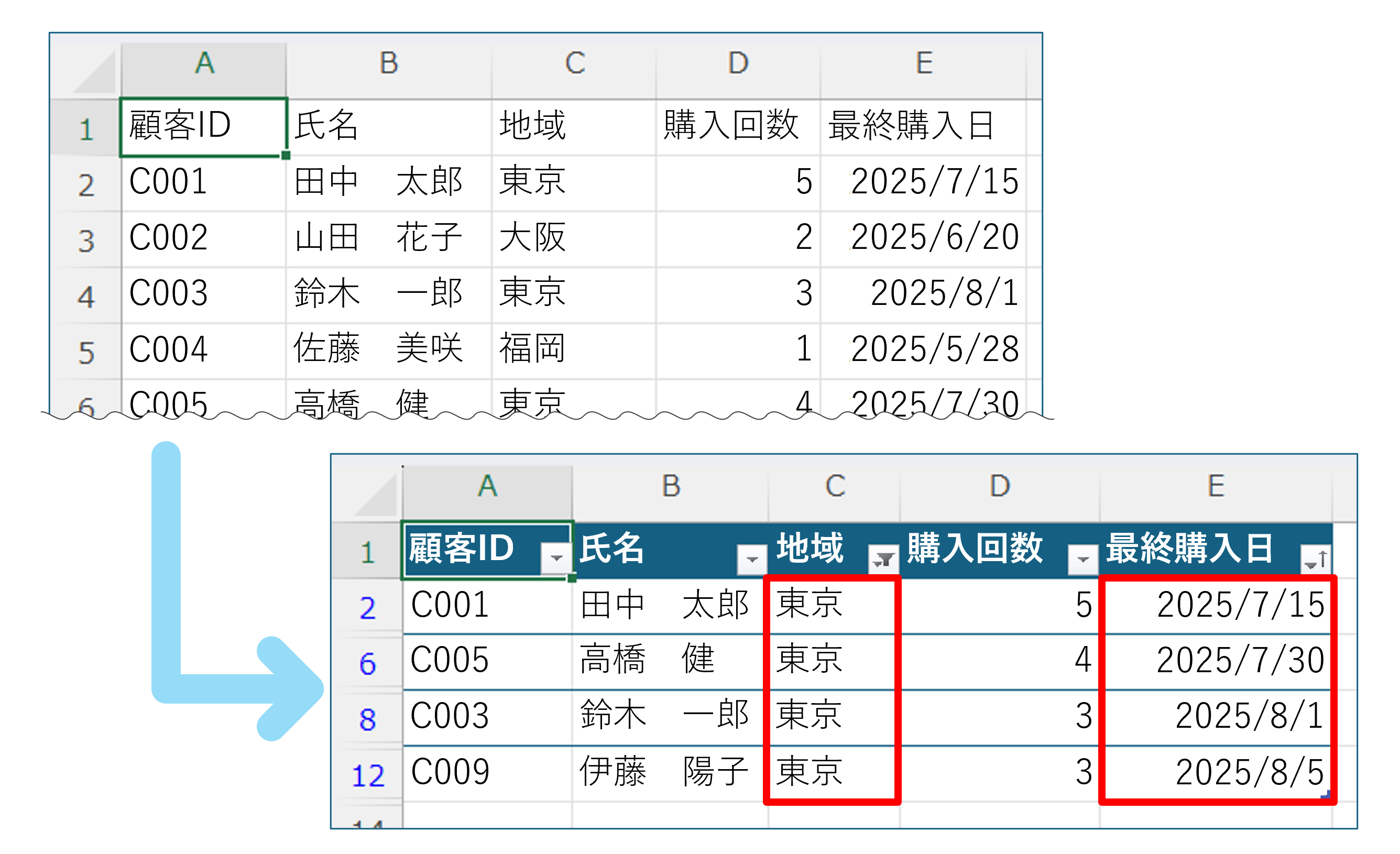Select the column E header in the lower sheet
This screenshot has height=854, width=1400.
pyautogui.click(x=1216, y=486)
